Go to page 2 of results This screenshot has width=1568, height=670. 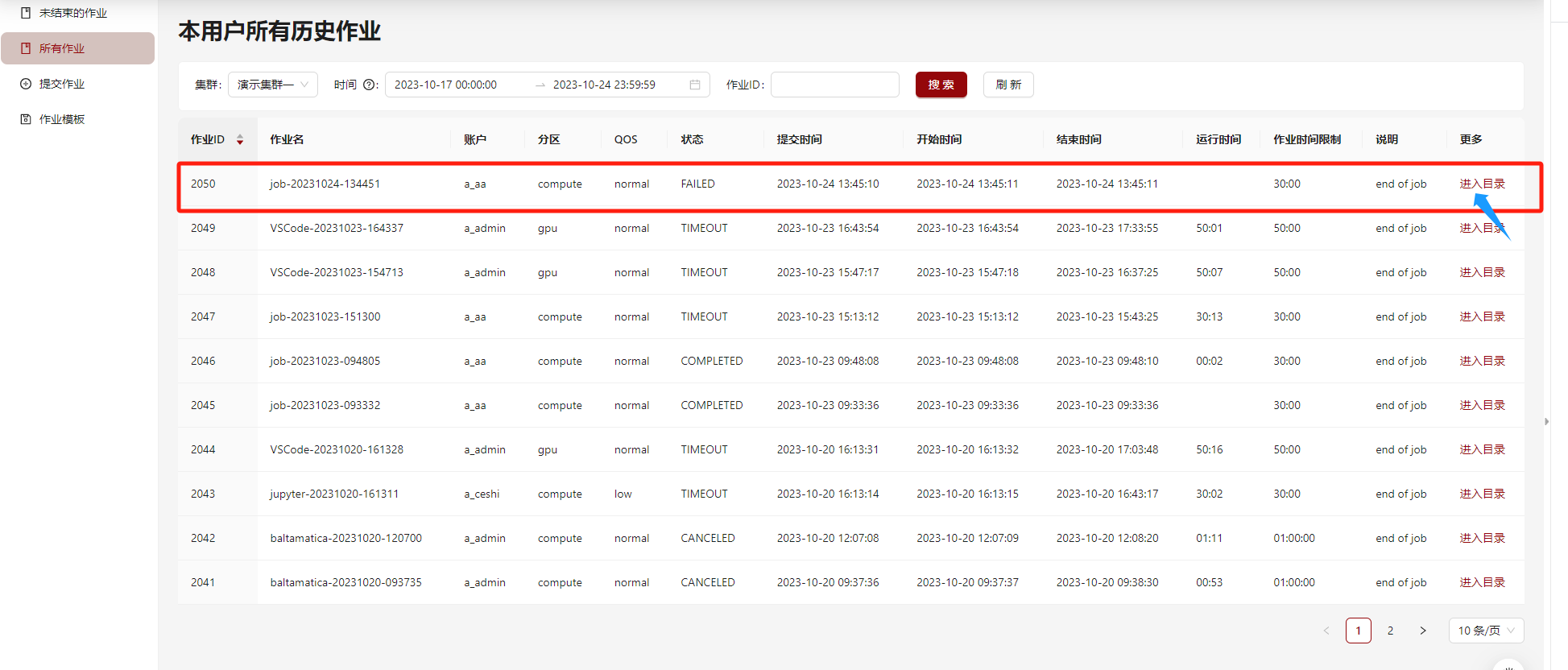pyautogui.click(x=1390, y=631)
